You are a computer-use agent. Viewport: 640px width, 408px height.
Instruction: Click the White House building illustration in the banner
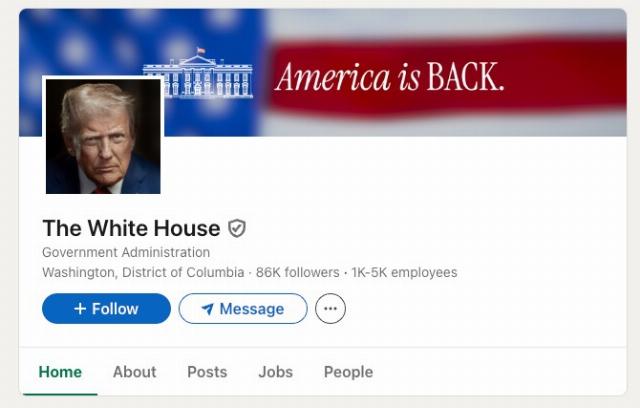coord(198,73)
